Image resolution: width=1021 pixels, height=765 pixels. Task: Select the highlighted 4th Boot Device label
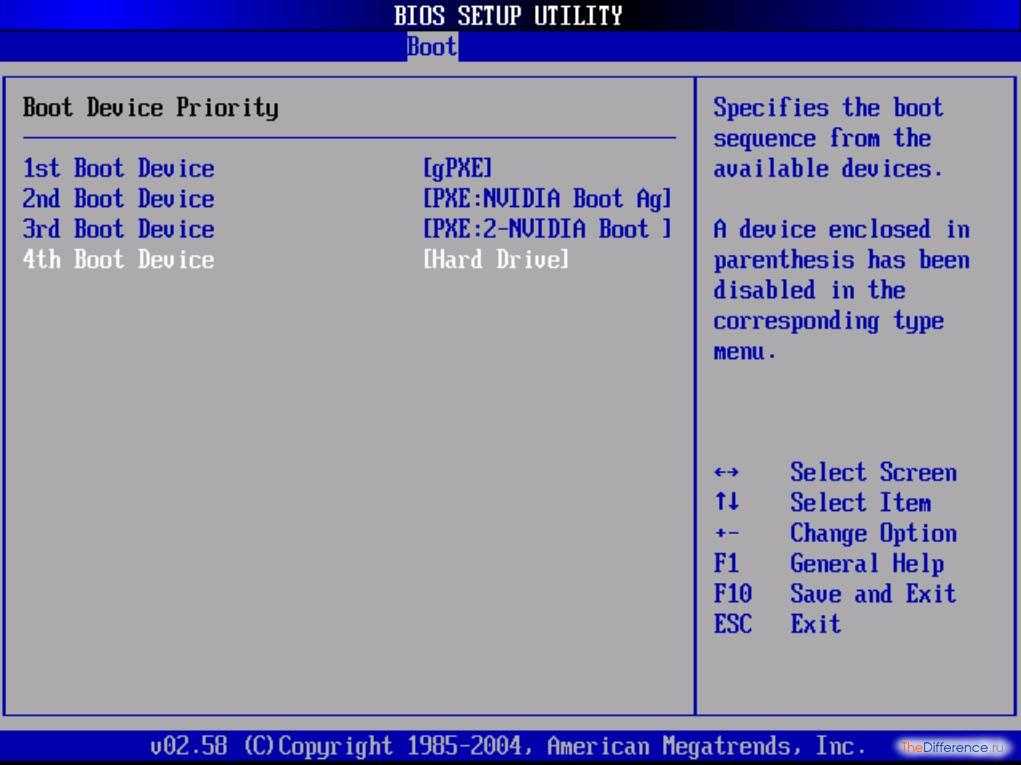pos(119,260)
